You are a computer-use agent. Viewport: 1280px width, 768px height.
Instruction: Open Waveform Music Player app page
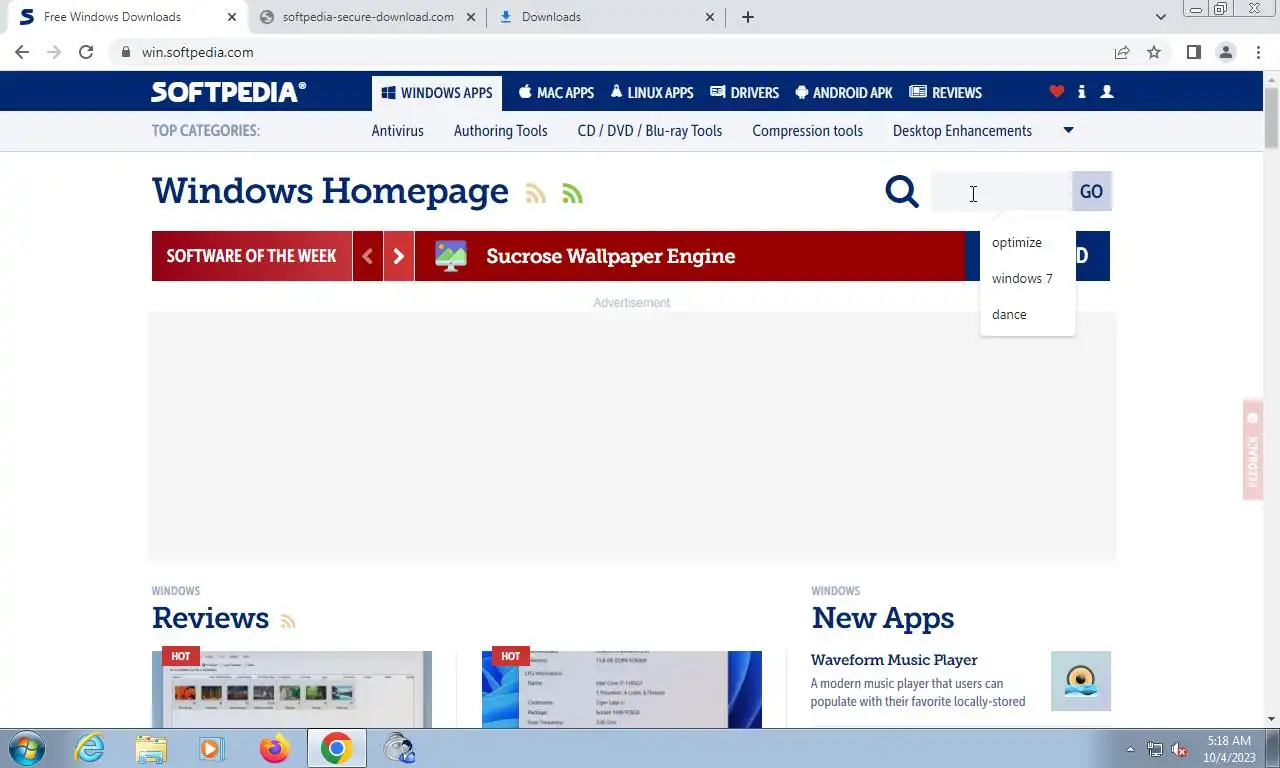coord(894,660)
